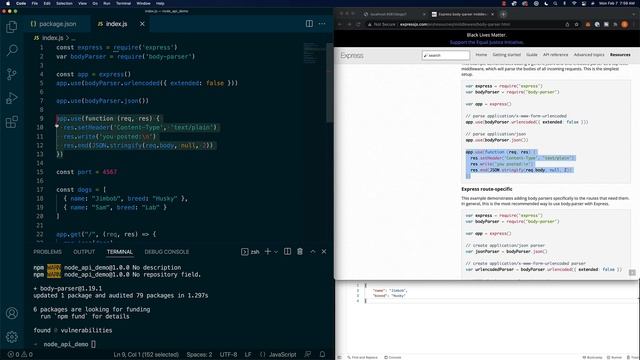Image resolution: width=640 pixels, height=360 pixels.
Task: Open the editor More Actions ellipsis
Action: click(322, 24)
